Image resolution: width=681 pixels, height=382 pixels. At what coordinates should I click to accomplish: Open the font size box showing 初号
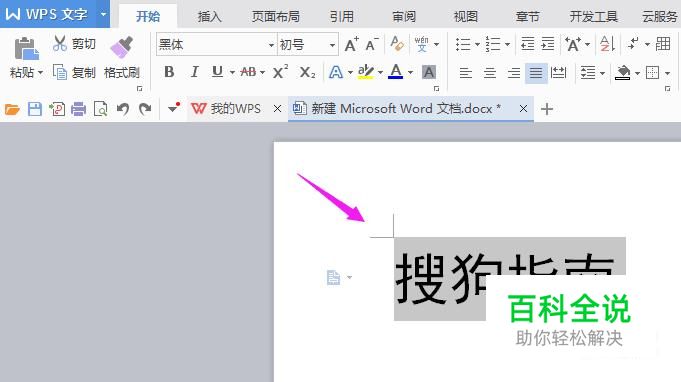point(308,44)
